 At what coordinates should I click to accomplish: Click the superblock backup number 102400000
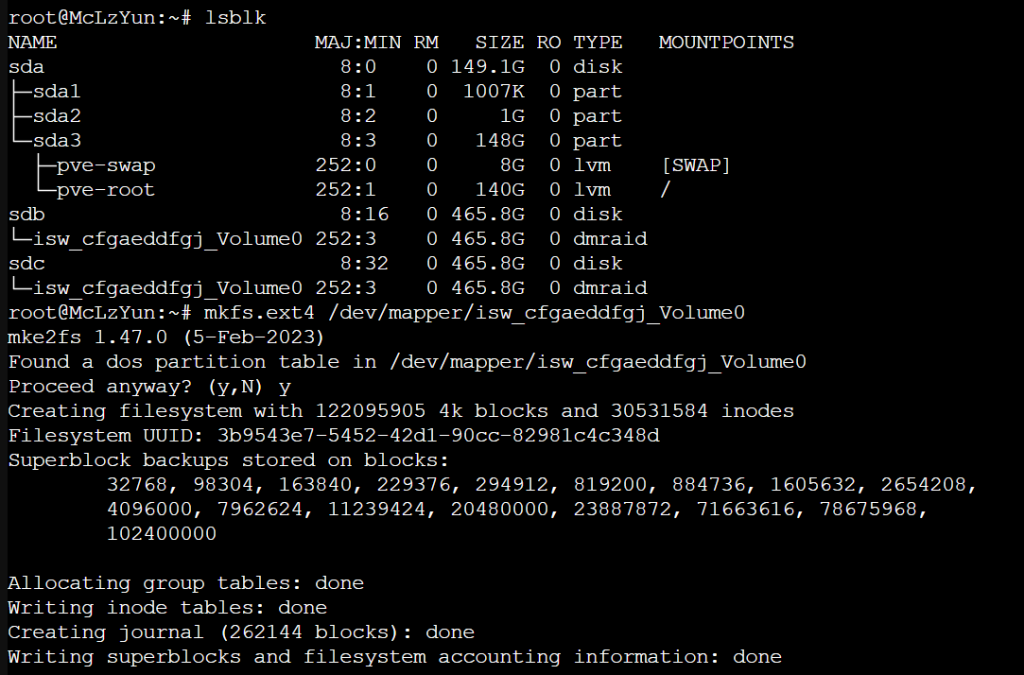(161, 534)
